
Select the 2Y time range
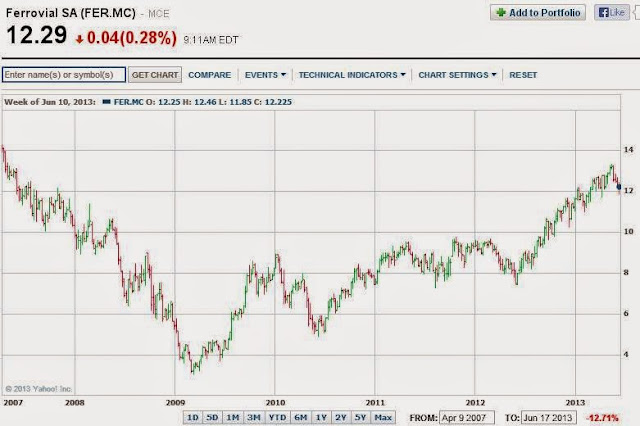click(x=341, y=417)
